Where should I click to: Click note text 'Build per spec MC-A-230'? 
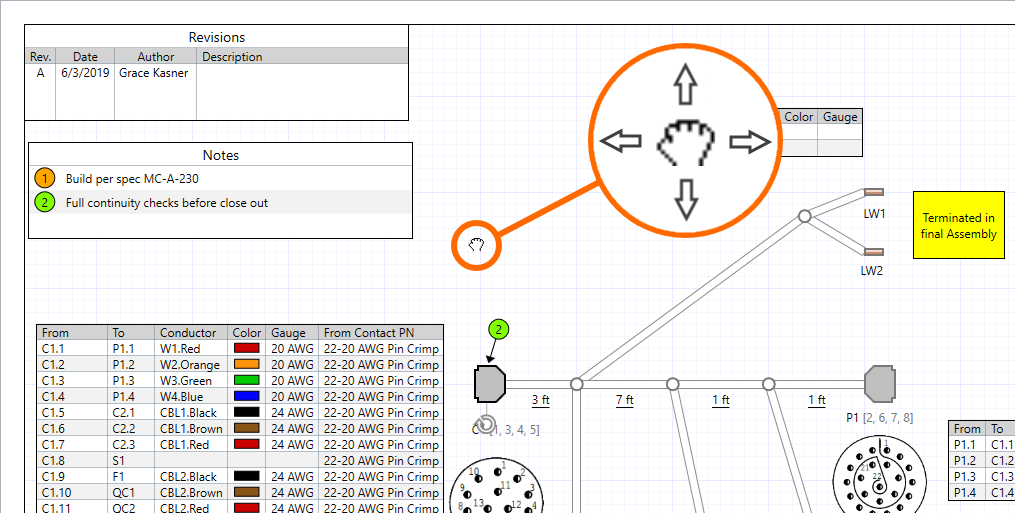tap(132, 179)
